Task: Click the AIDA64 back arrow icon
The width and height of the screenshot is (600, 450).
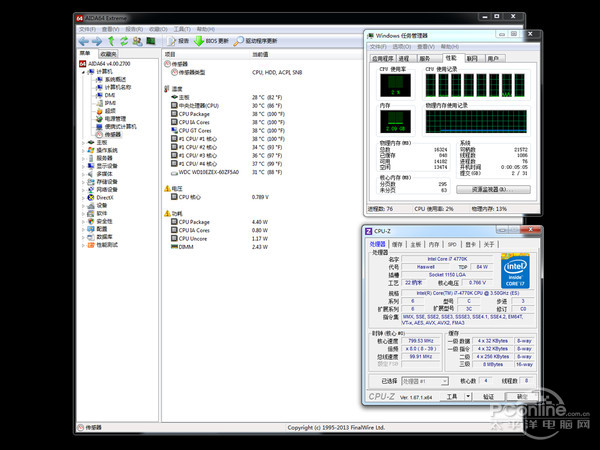Action: [84, 41]
